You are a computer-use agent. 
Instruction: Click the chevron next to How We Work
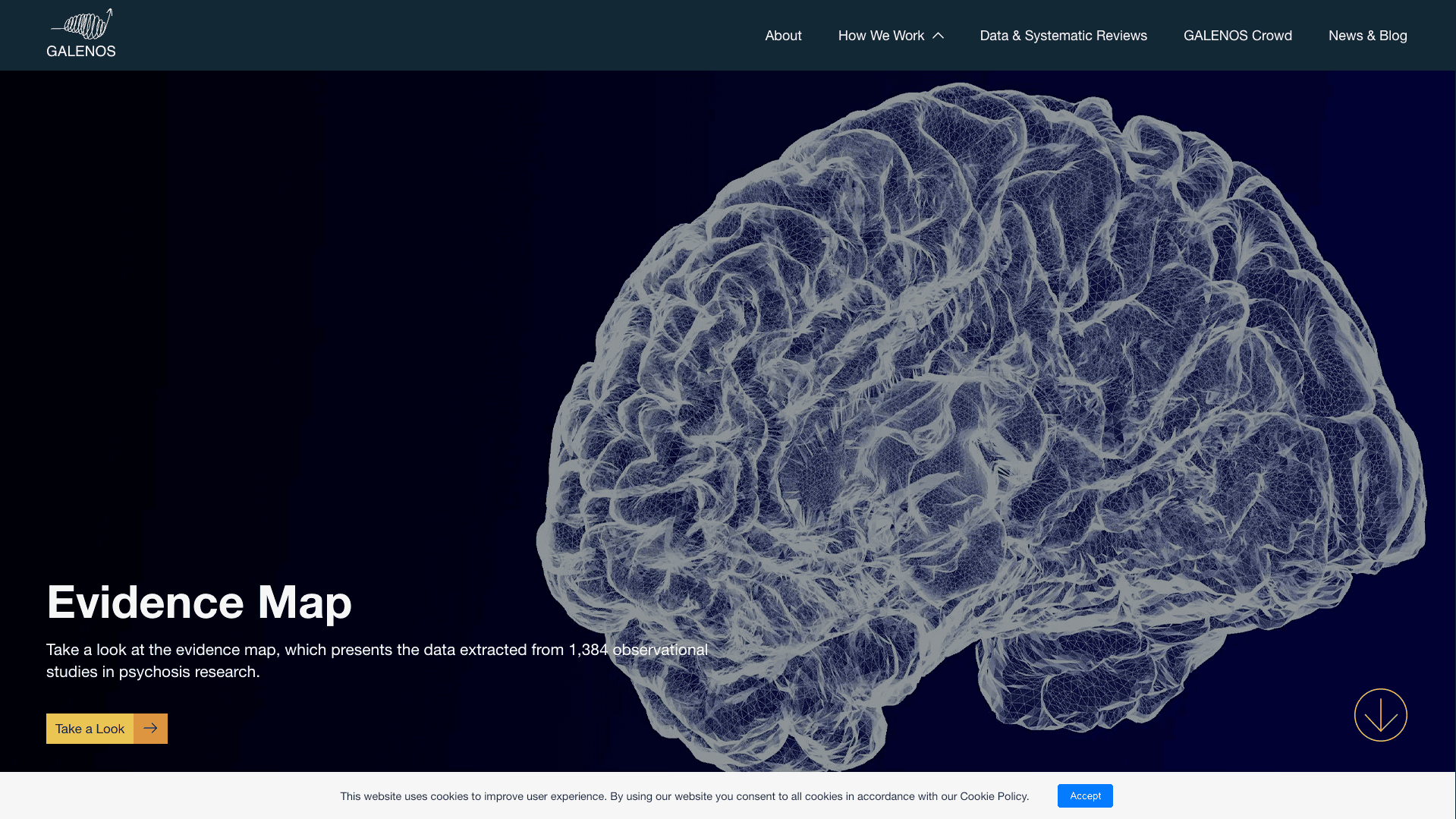point(939,35)
